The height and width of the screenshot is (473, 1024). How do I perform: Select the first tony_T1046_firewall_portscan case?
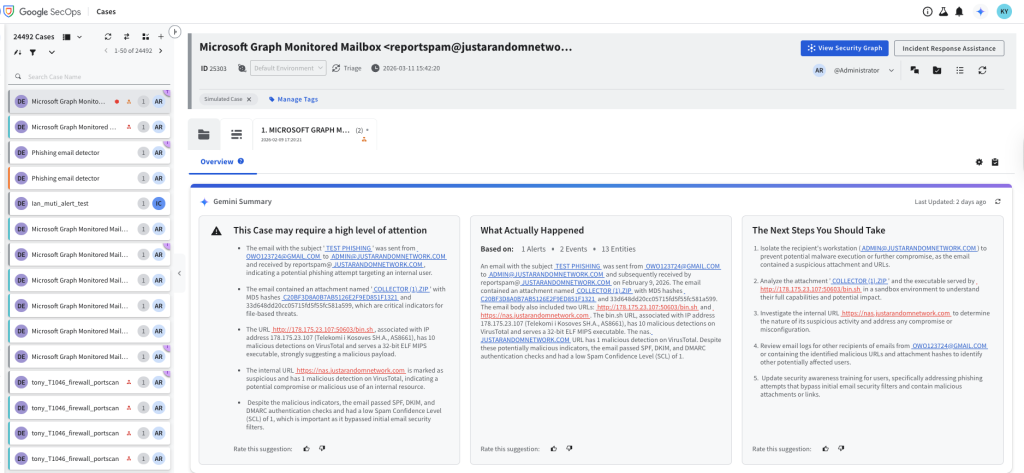tap(89, 382)
